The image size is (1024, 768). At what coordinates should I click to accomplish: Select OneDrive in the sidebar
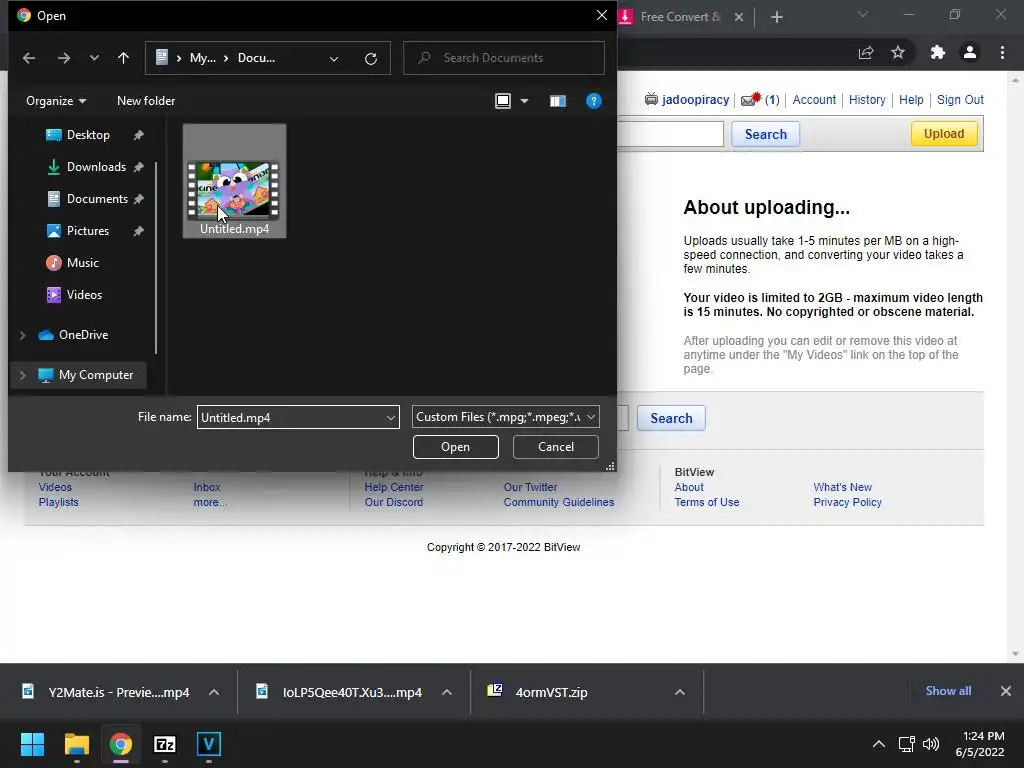[83, 334]
